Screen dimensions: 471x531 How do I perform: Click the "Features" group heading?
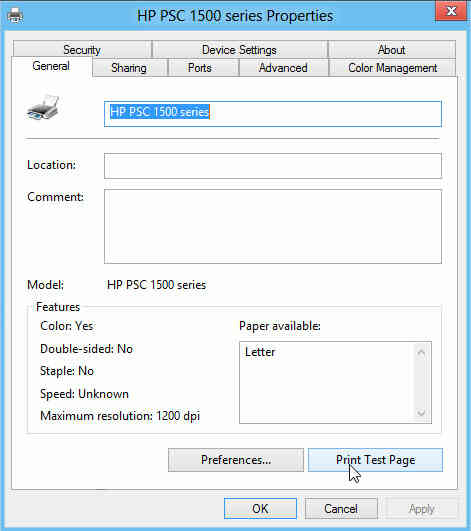pyautogui.click(x=58, y=307)
